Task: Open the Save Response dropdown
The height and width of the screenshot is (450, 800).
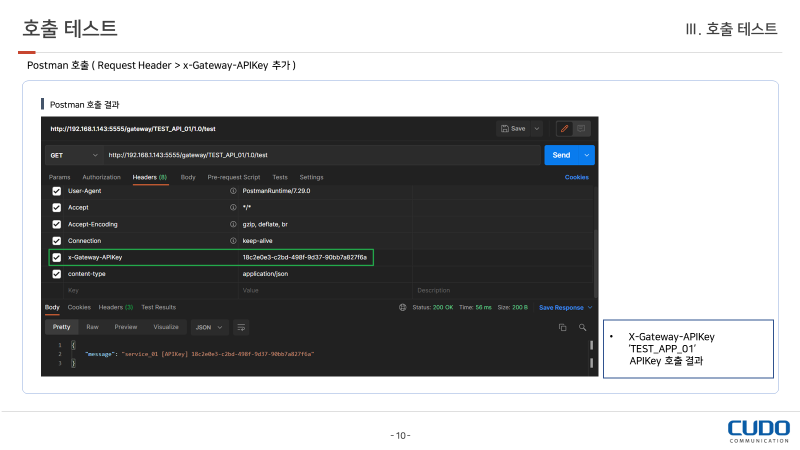Action: click(x=566, y=307)
